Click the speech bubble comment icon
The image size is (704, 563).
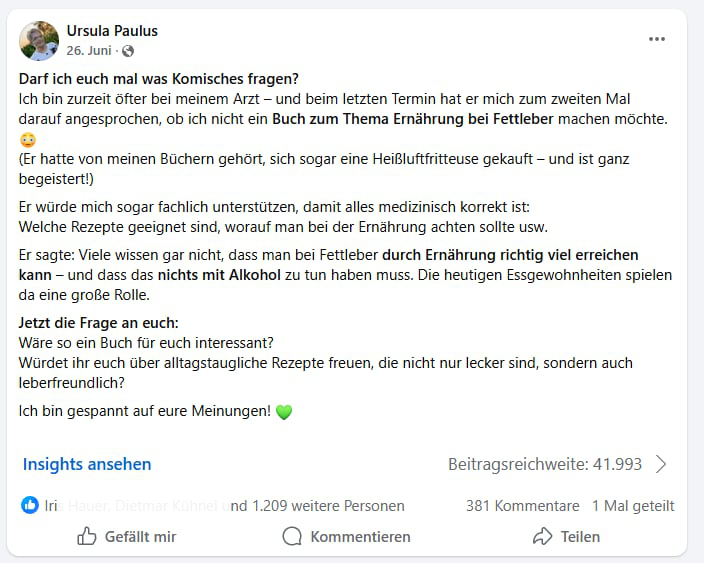292,537
